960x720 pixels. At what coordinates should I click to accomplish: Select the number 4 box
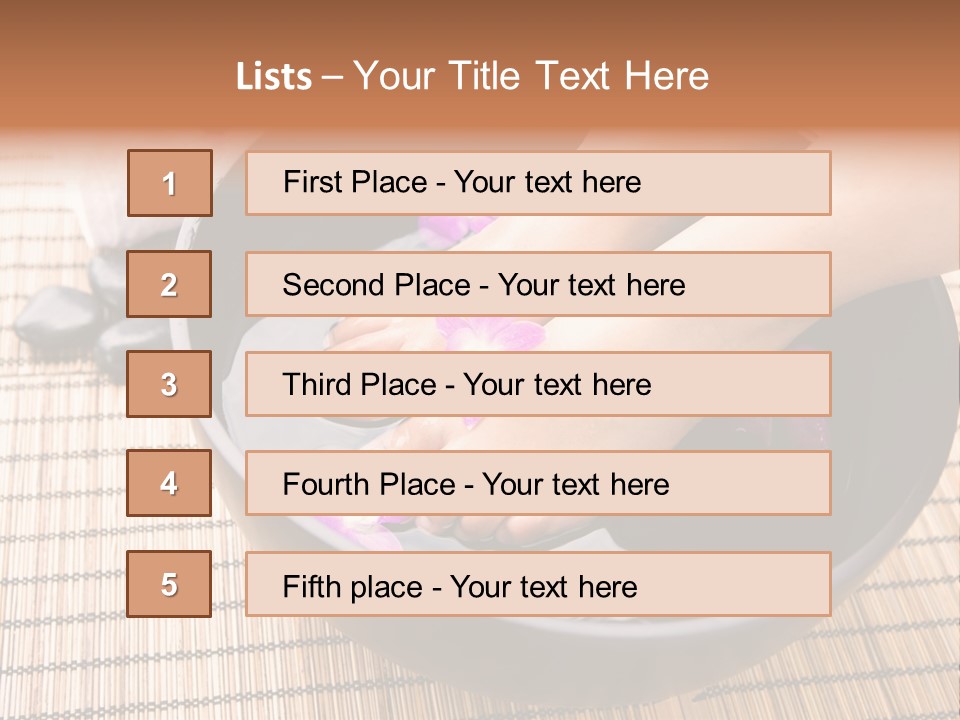tap(170, 484)
